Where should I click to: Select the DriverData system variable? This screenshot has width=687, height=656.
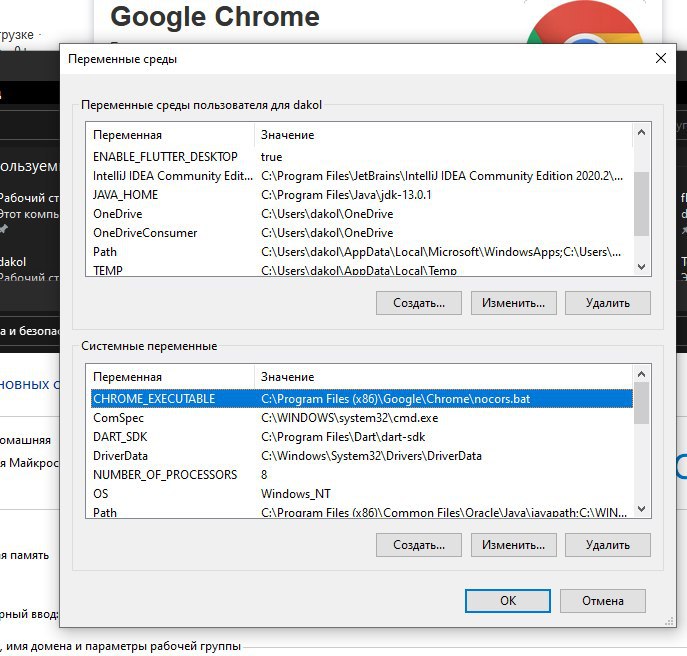coord(361,456)
